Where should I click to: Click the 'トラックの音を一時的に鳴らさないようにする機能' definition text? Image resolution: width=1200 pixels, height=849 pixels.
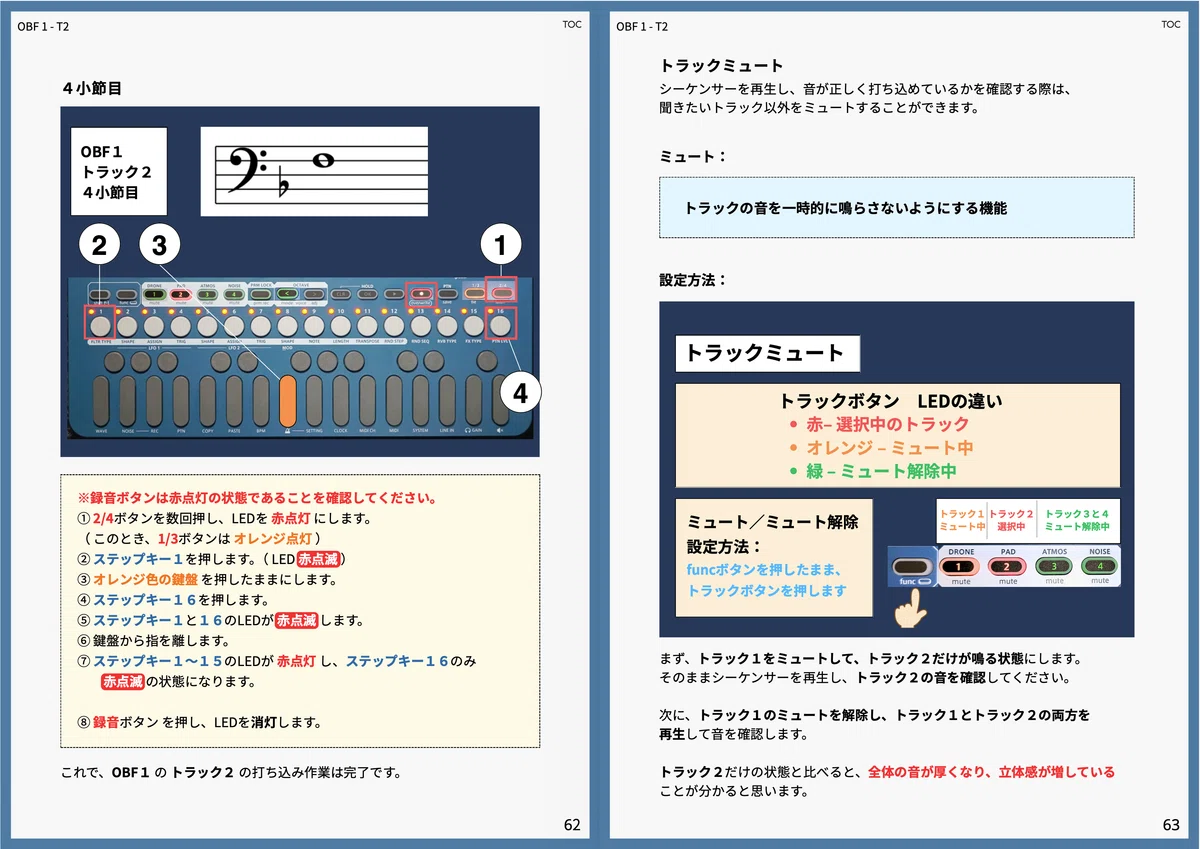[845, 208]
